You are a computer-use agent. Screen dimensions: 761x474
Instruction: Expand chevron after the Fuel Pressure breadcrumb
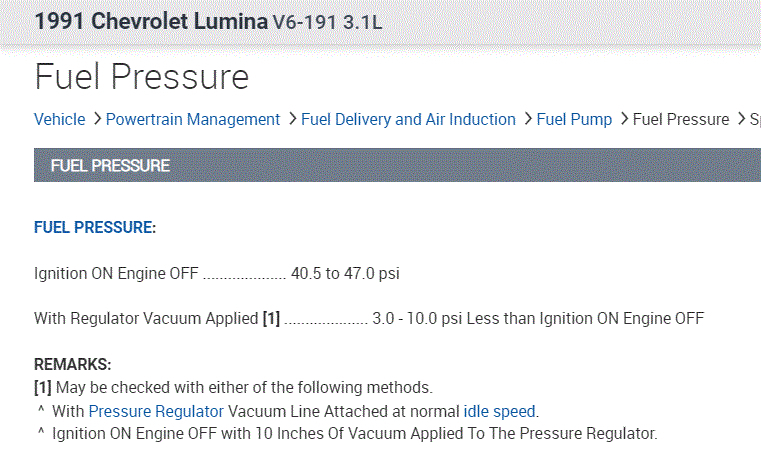click(x=741, y=119)
